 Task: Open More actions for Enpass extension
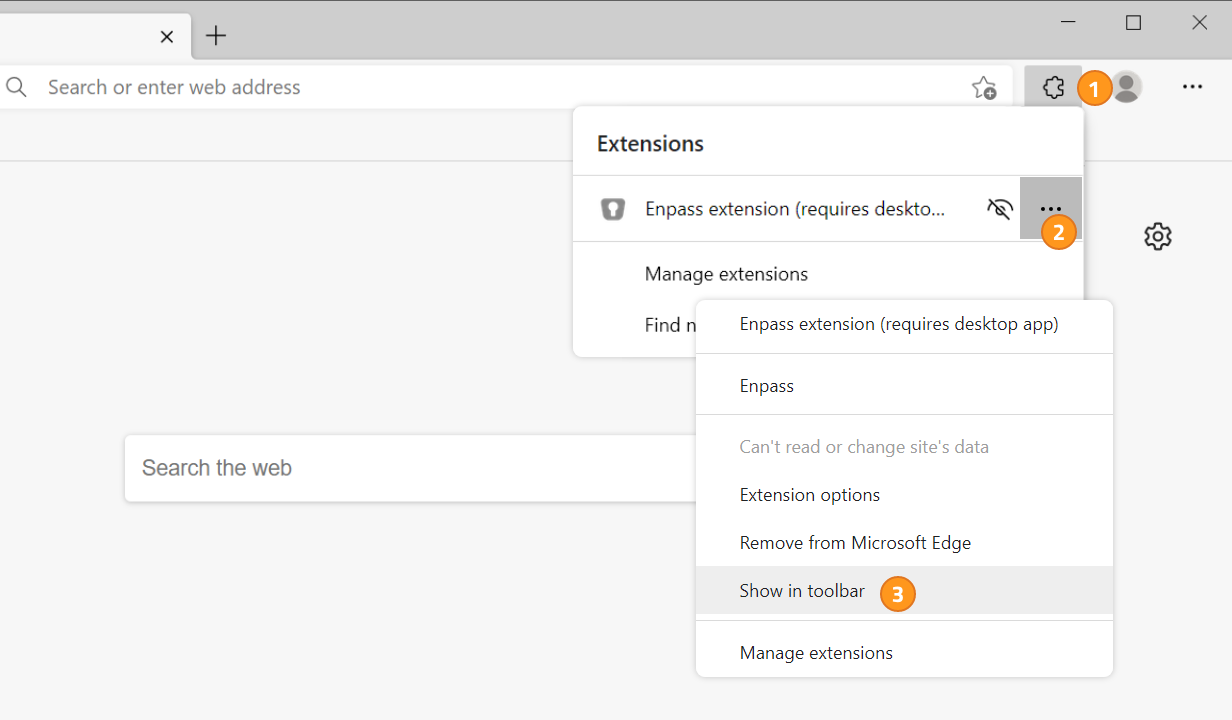1051,208
